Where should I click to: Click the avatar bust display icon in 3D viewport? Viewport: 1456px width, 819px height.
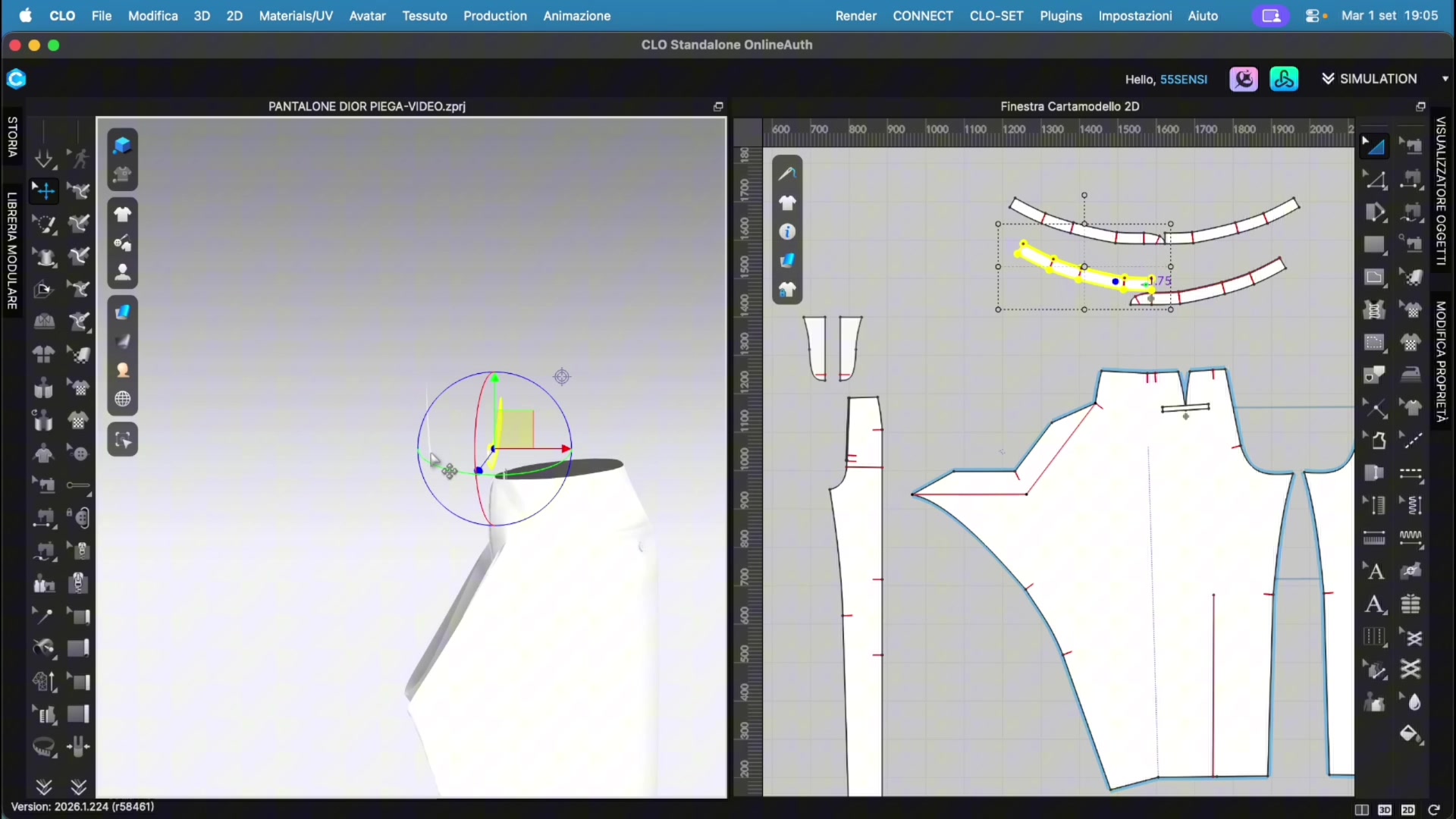coord(122,272)
